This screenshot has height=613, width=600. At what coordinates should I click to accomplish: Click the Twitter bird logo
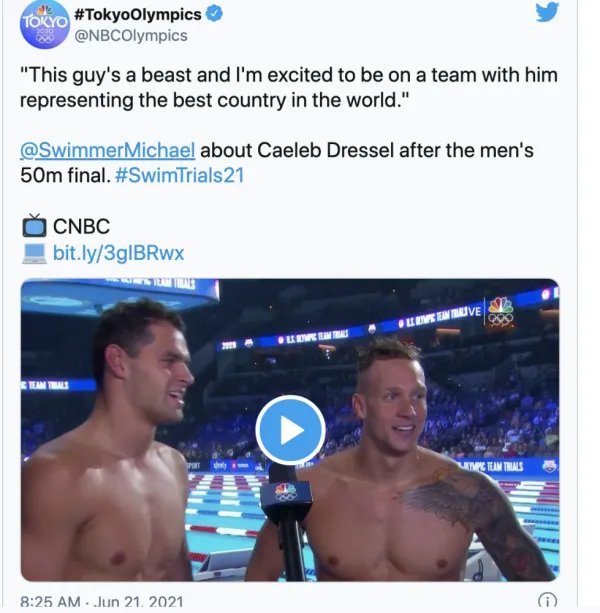[x=545, y=13]
